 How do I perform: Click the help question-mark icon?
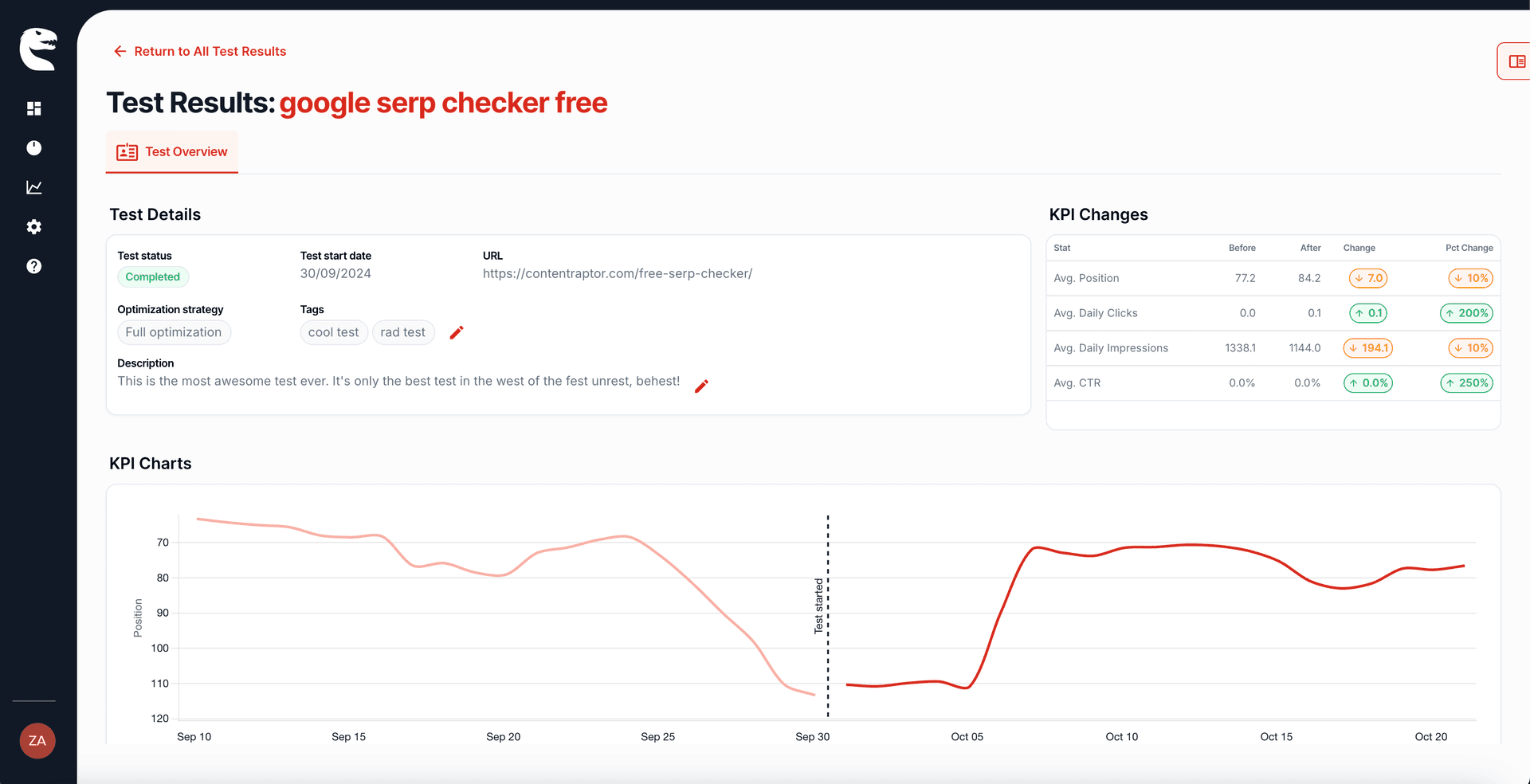click(33, 266)
